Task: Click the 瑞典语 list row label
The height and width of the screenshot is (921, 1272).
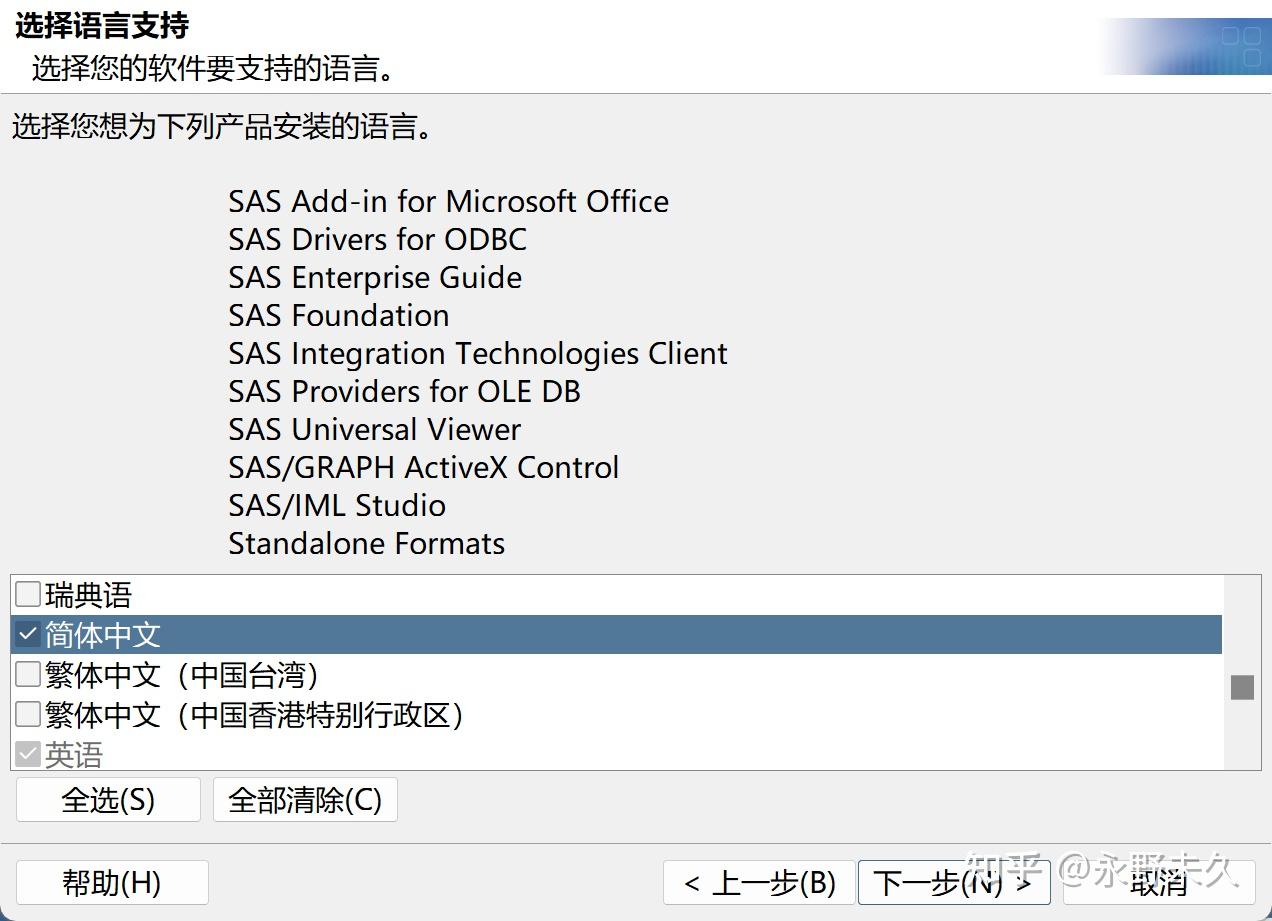Action: click(x=90, y=594)
